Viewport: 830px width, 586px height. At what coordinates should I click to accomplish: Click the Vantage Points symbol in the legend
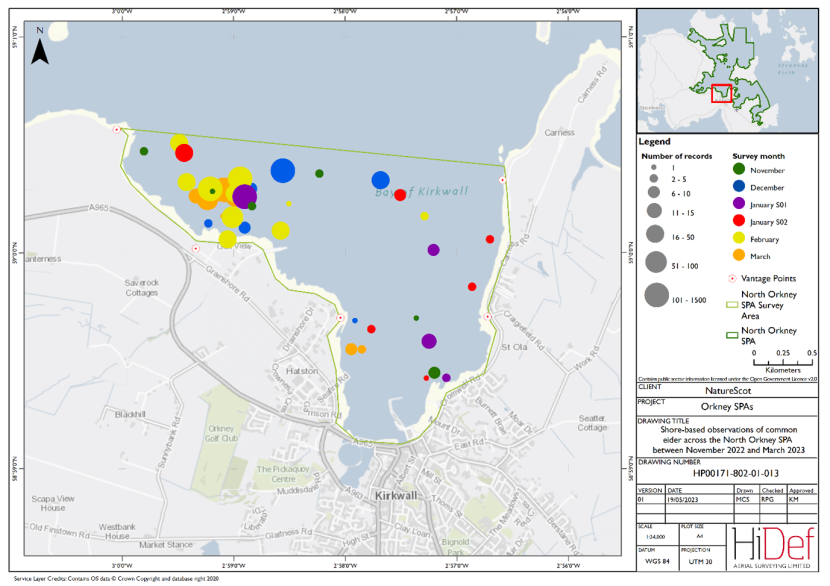coord(733,278)
